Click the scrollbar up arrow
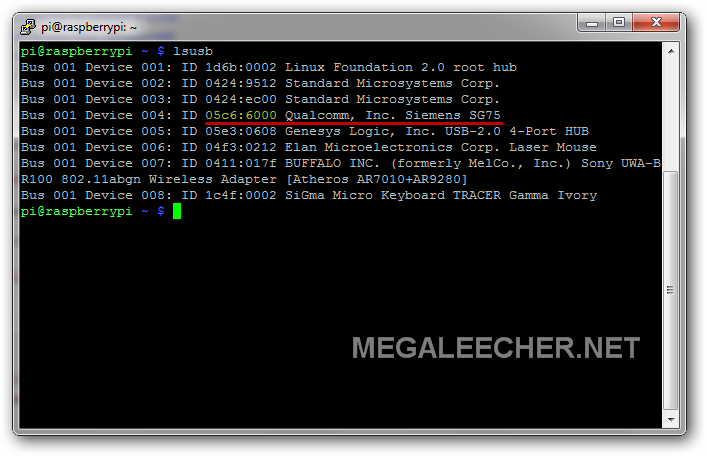 click(671, 51)
